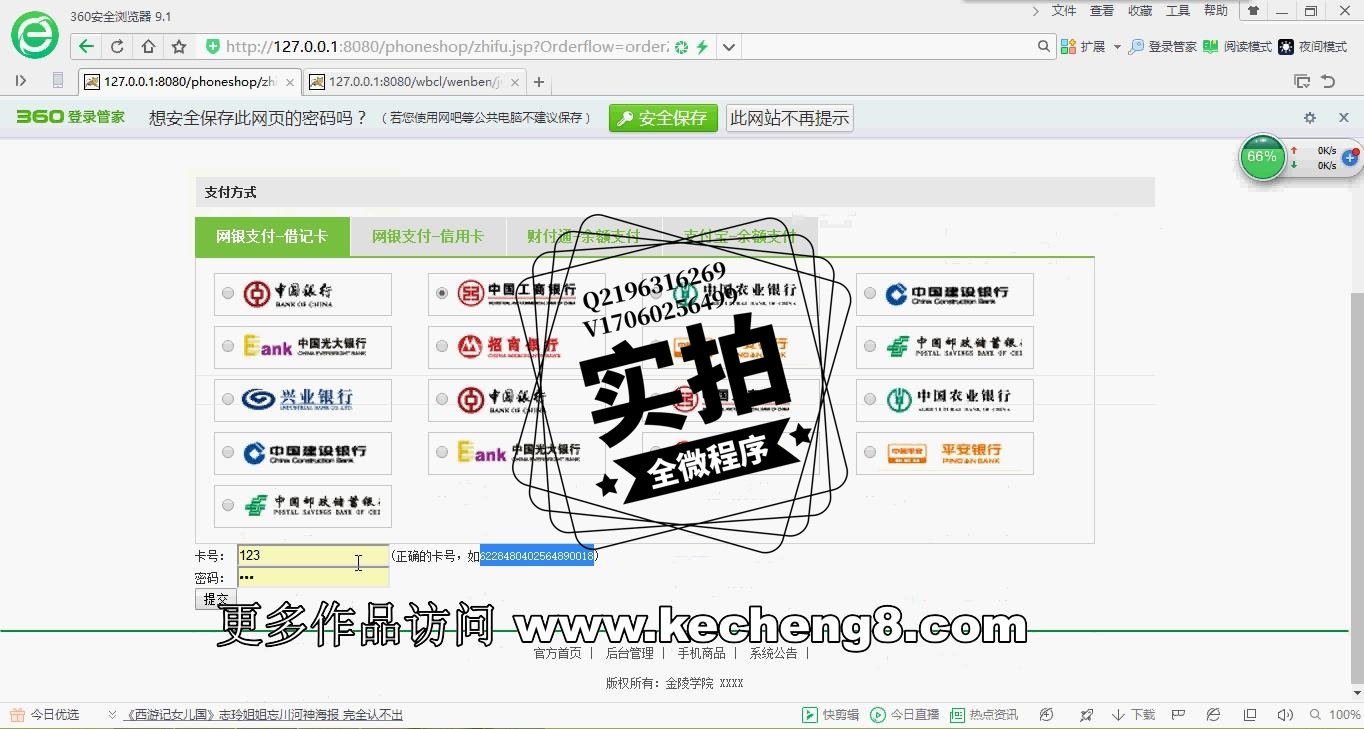This screenshot has width=1364, height=729.
Task: Close the wbcl/wenben tab
Action: 516,82
